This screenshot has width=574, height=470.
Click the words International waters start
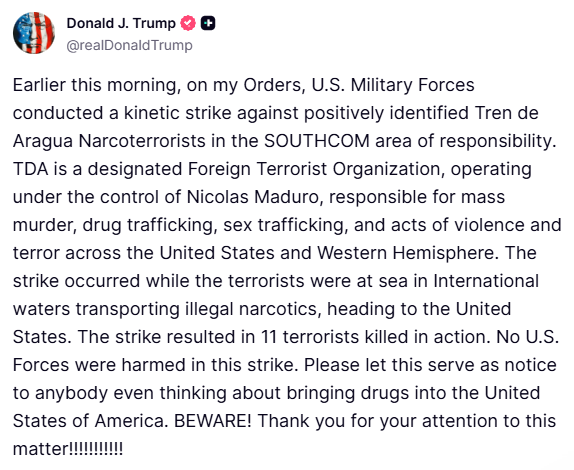pyautogui.click(x=486, y=281)
